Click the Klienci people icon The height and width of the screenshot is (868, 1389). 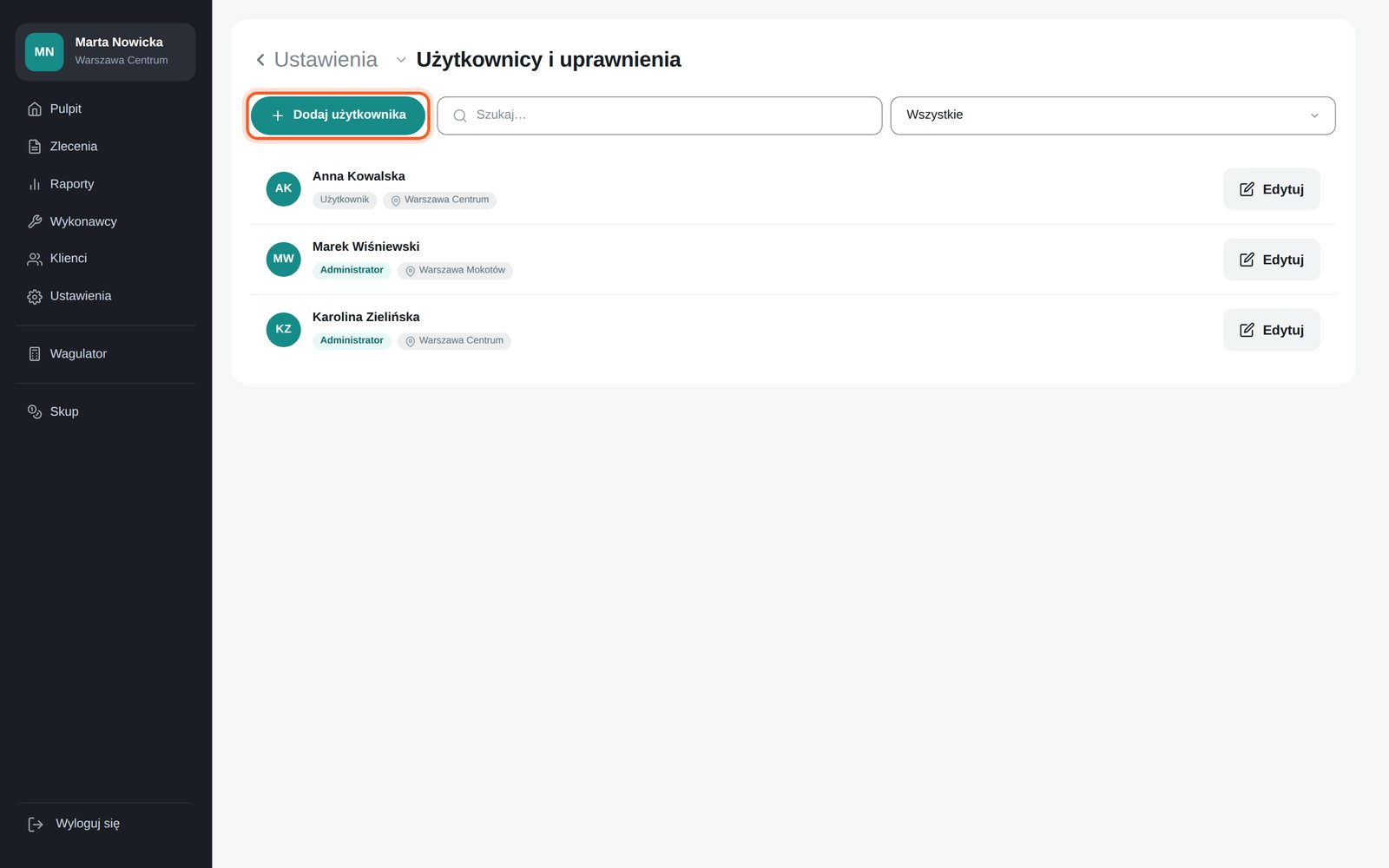click(x=35, y=259)
